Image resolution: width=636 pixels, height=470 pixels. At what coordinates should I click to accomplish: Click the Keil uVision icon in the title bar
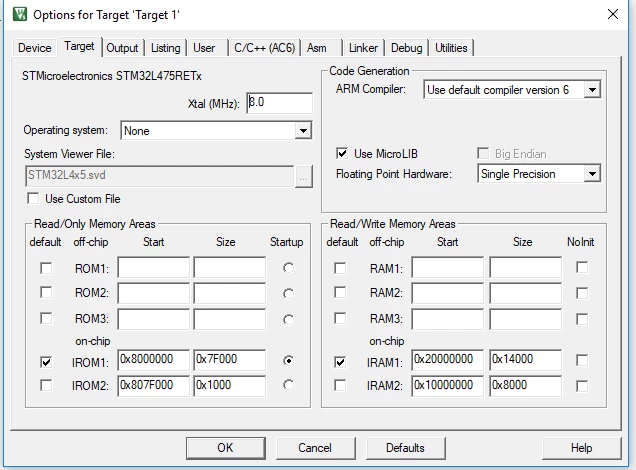click(19, 14)
